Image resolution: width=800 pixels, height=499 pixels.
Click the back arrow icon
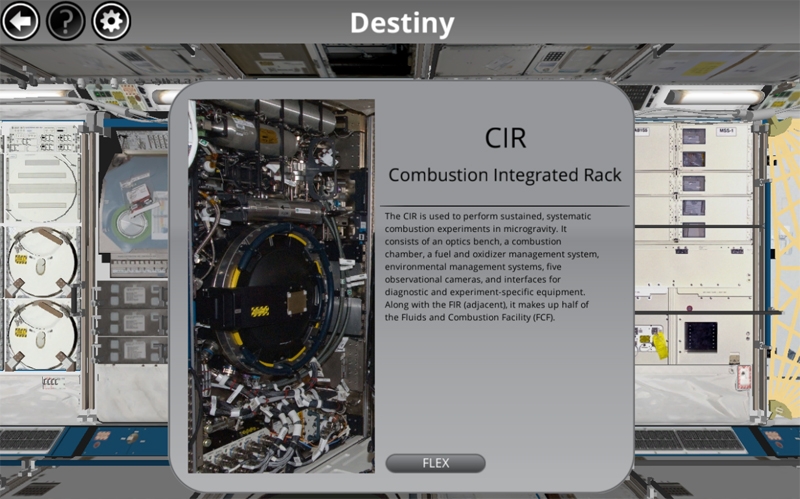[x=21, y=21]
